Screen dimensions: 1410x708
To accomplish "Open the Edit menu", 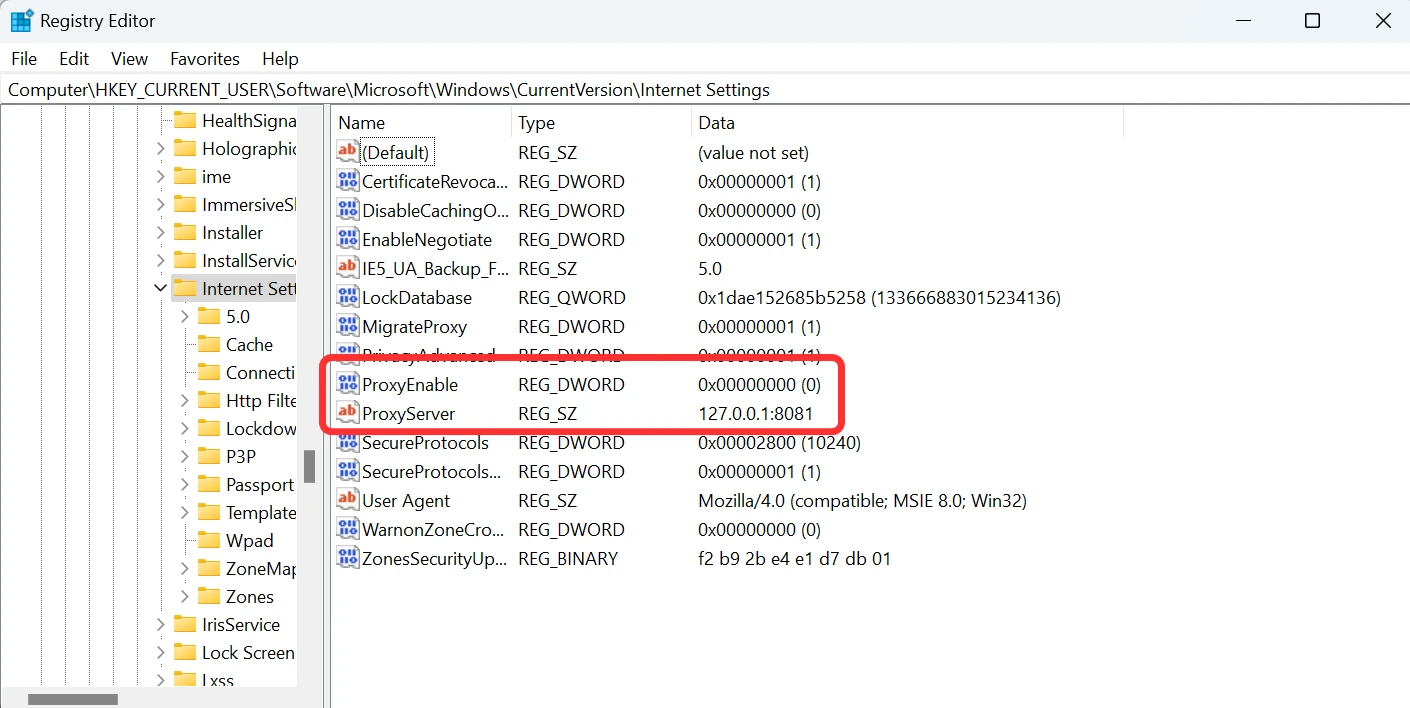I will pyautogui.click(x=74, y=59).
